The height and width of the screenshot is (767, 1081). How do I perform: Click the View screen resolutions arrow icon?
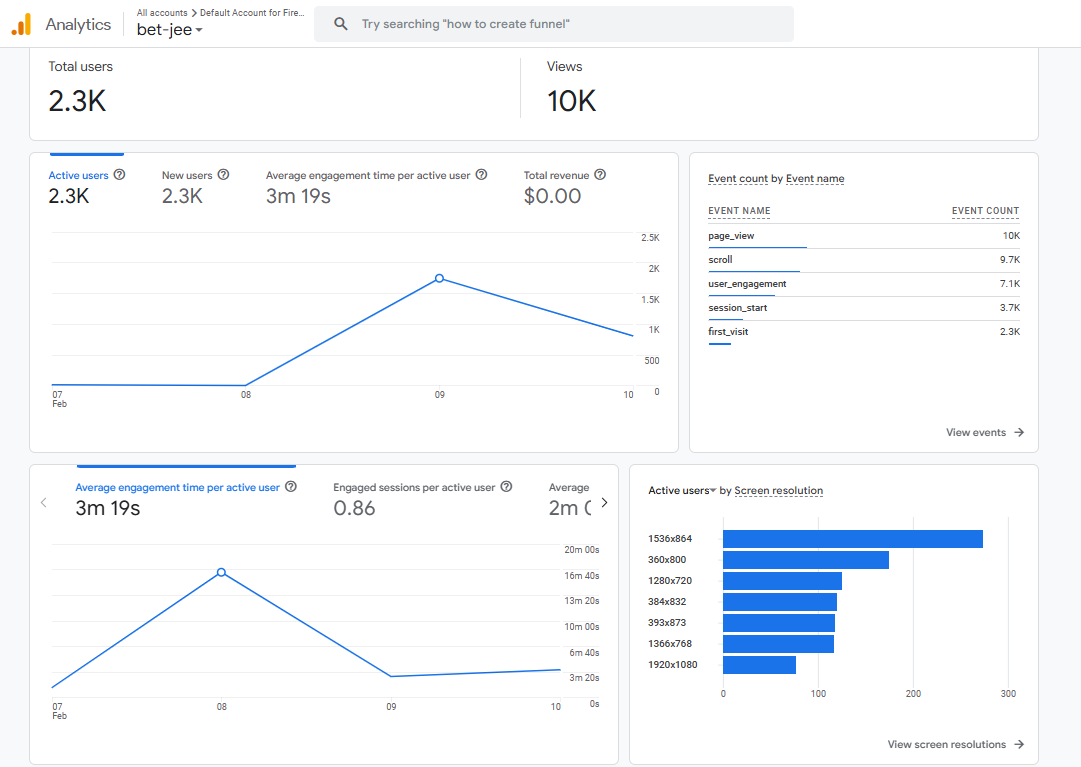click(x=1019, y=744)
